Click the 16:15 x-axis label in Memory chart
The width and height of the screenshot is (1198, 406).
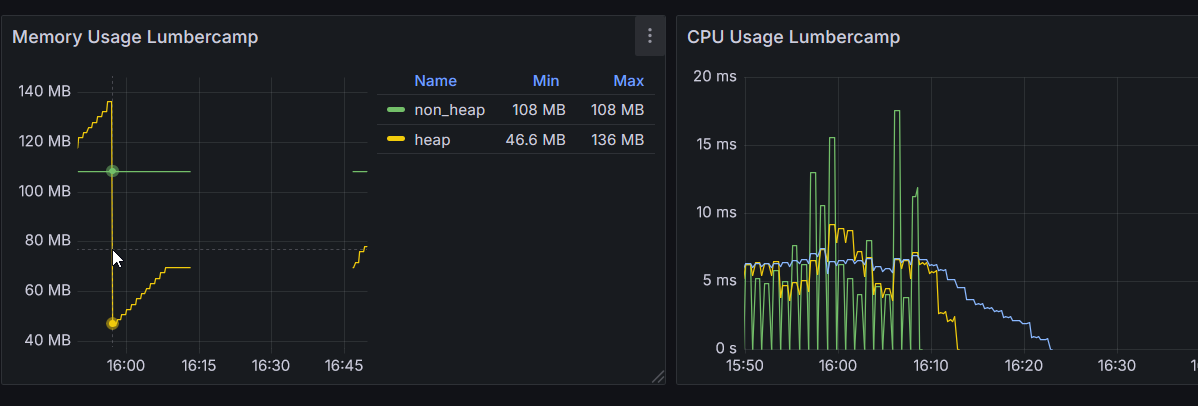pos(198,366)
